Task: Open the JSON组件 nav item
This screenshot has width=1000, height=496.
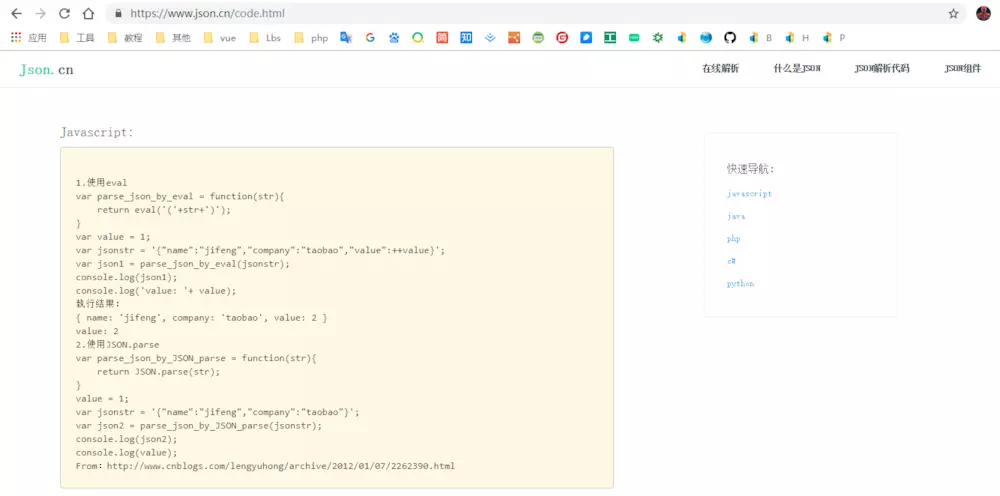Action: point(963,69)
